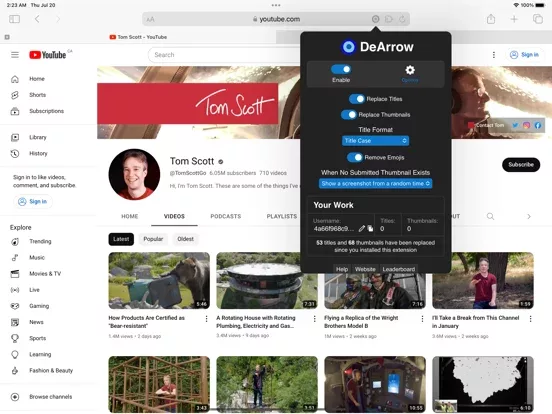
Task: Open YouTube hamburger guide menu
Action: click(x=15, y=55)
